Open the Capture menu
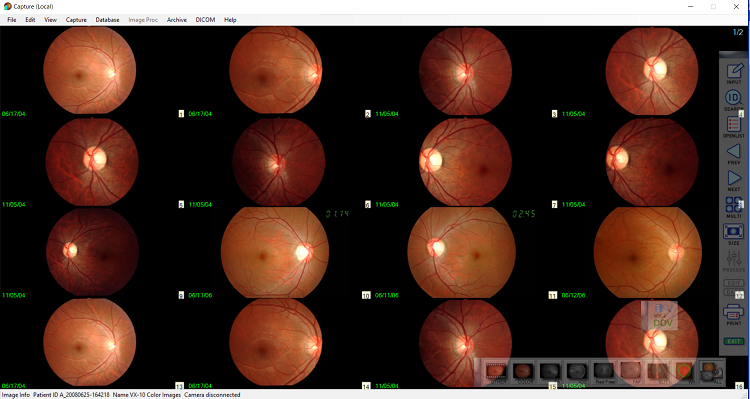The width and height of the screenshot is (750, 399). (x=76, y=20)
